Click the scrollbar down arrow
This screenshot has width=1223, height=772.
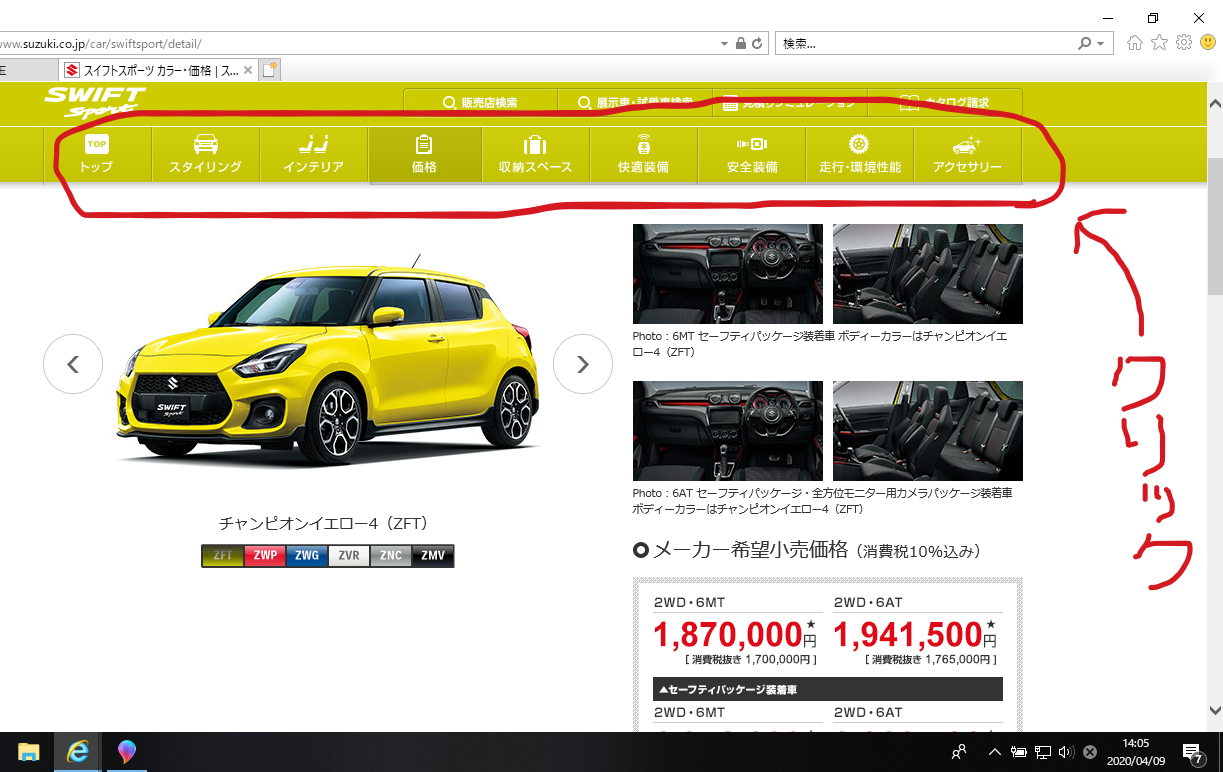(x=1215, y=709)
